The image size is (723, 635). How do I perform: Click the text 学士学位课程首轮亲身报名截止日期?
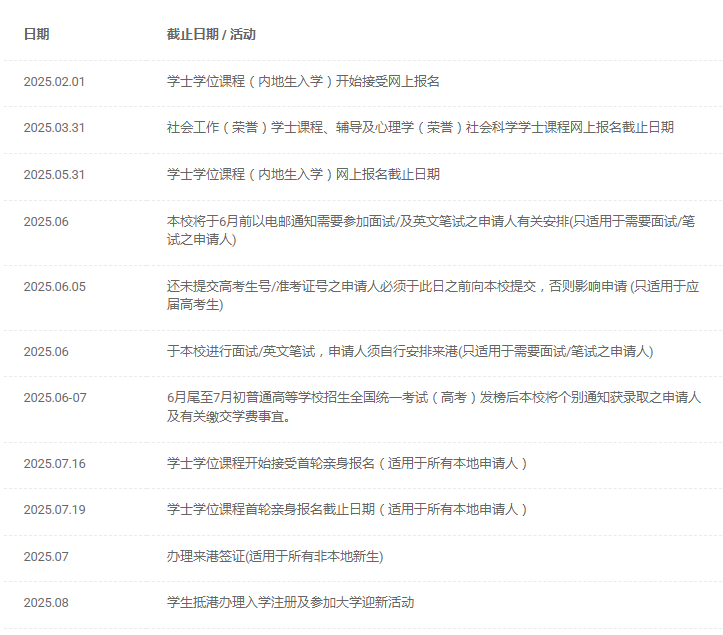tap(271, 509)
